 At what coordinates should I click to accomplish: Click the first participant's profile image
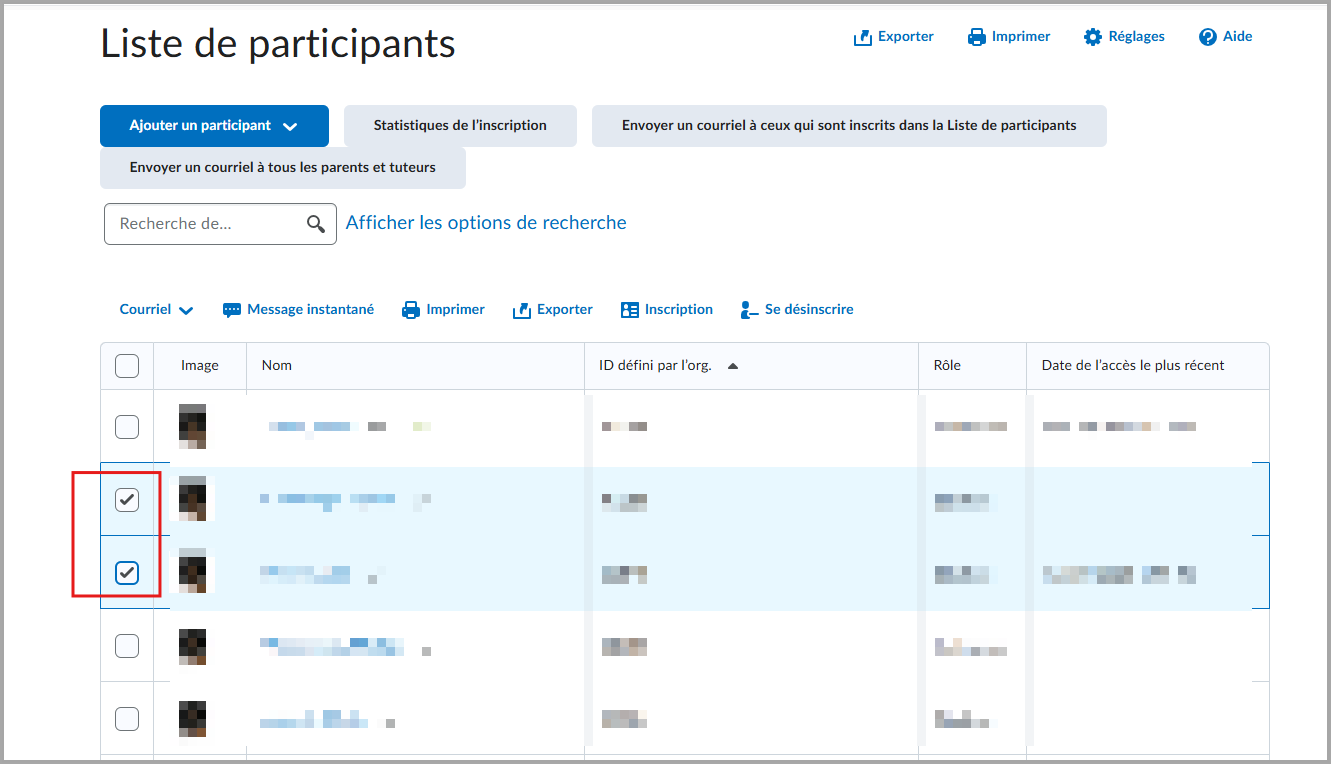pos(193,427)
